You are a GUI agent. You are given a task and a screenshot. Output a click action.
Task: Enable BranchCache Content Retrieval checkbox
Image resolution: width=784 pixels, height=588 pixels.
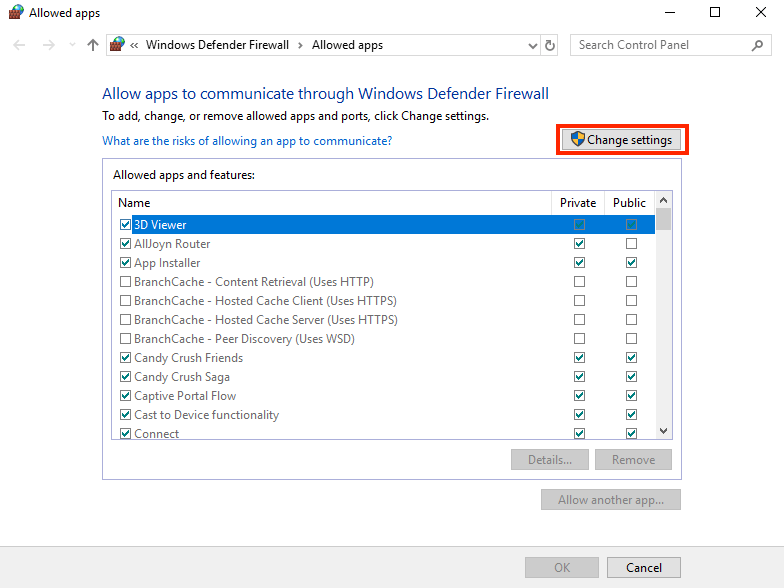[126, 282]
